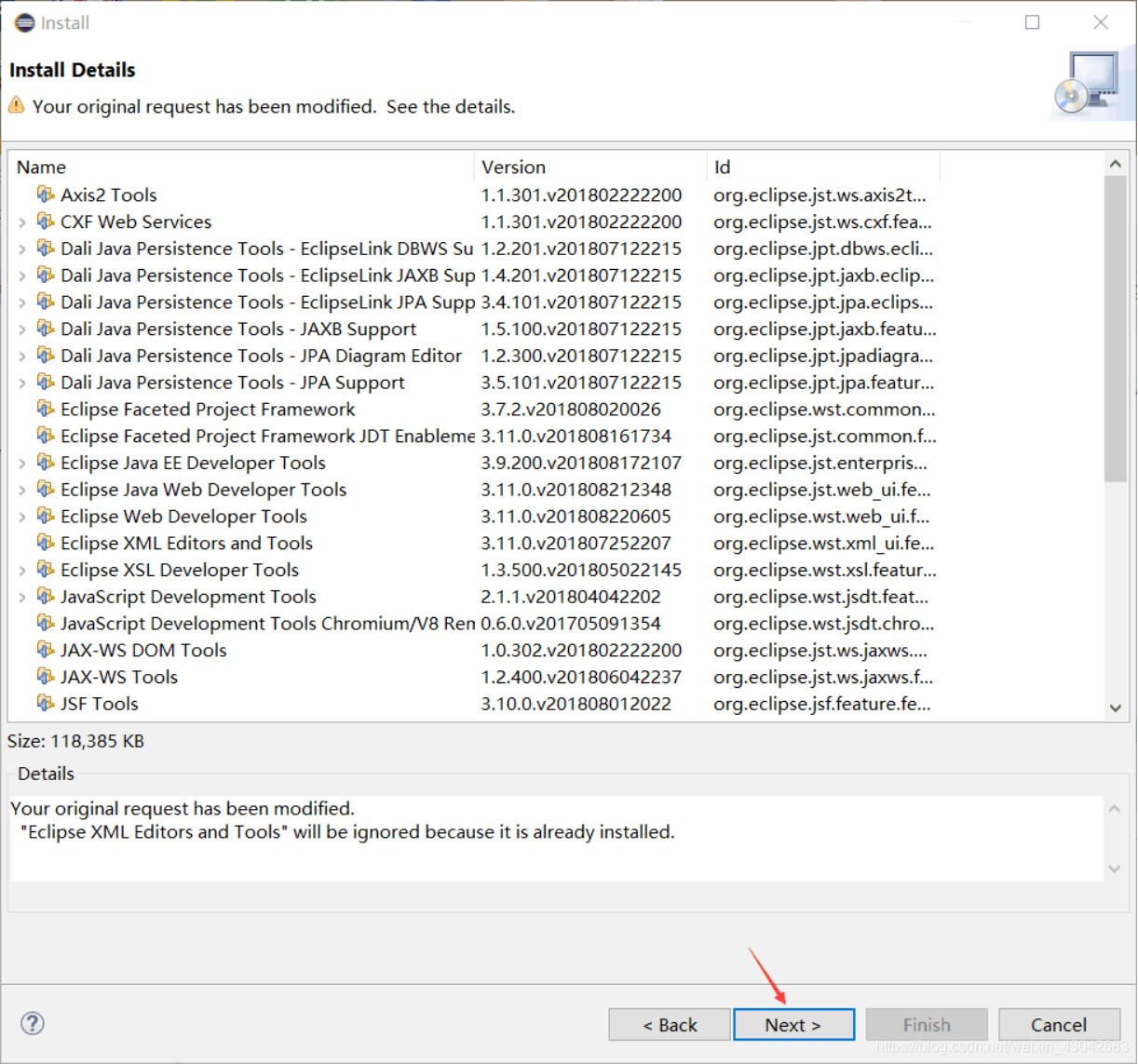Click the EclipseLink JPA Support feature icon
This screenshot has width=1138, height=1064.
tap(45, 302)
